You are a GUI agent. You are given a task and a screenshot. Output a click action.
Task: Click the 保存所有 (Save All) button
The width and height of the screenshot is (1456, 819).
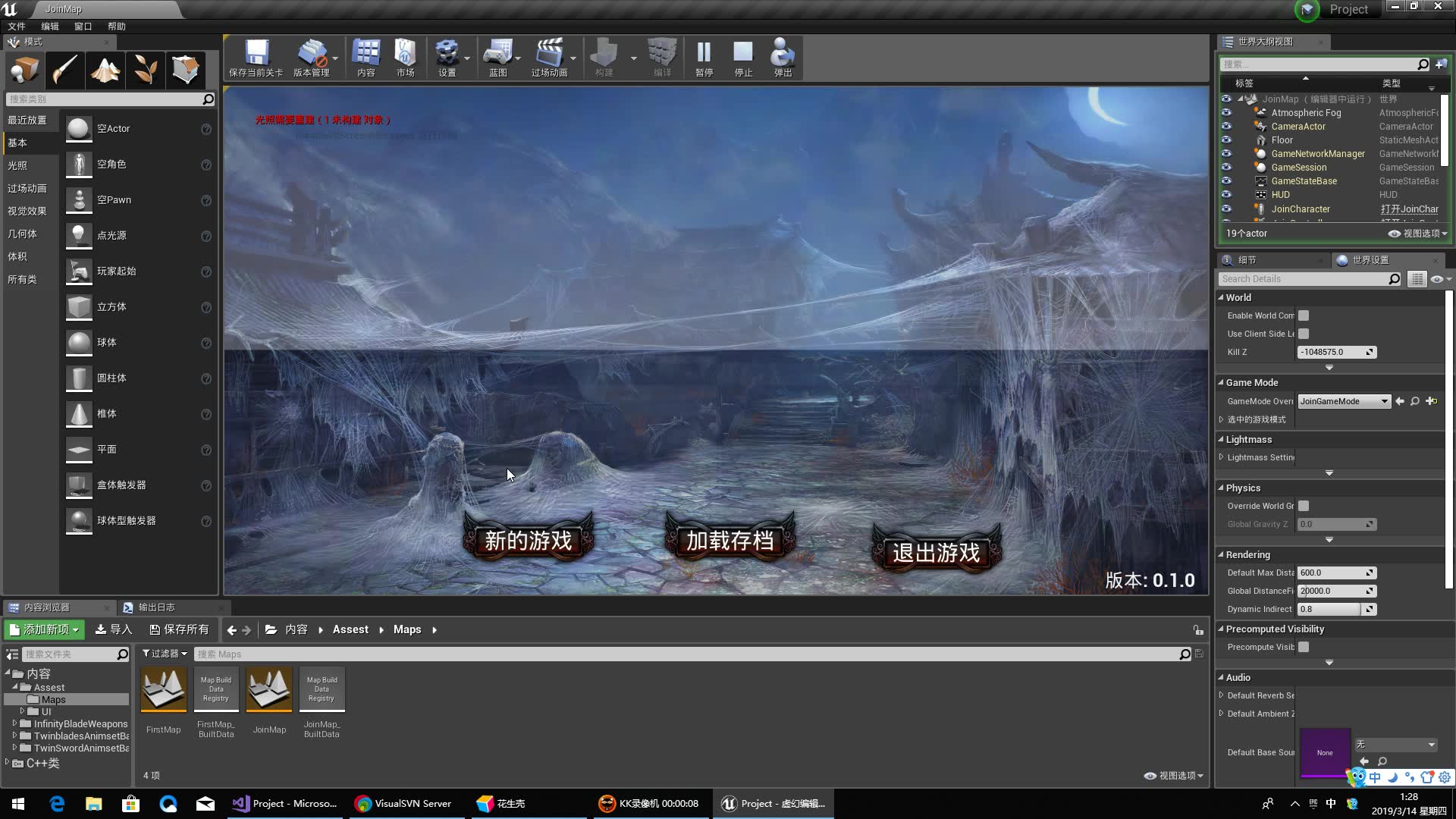pos(179,629)
